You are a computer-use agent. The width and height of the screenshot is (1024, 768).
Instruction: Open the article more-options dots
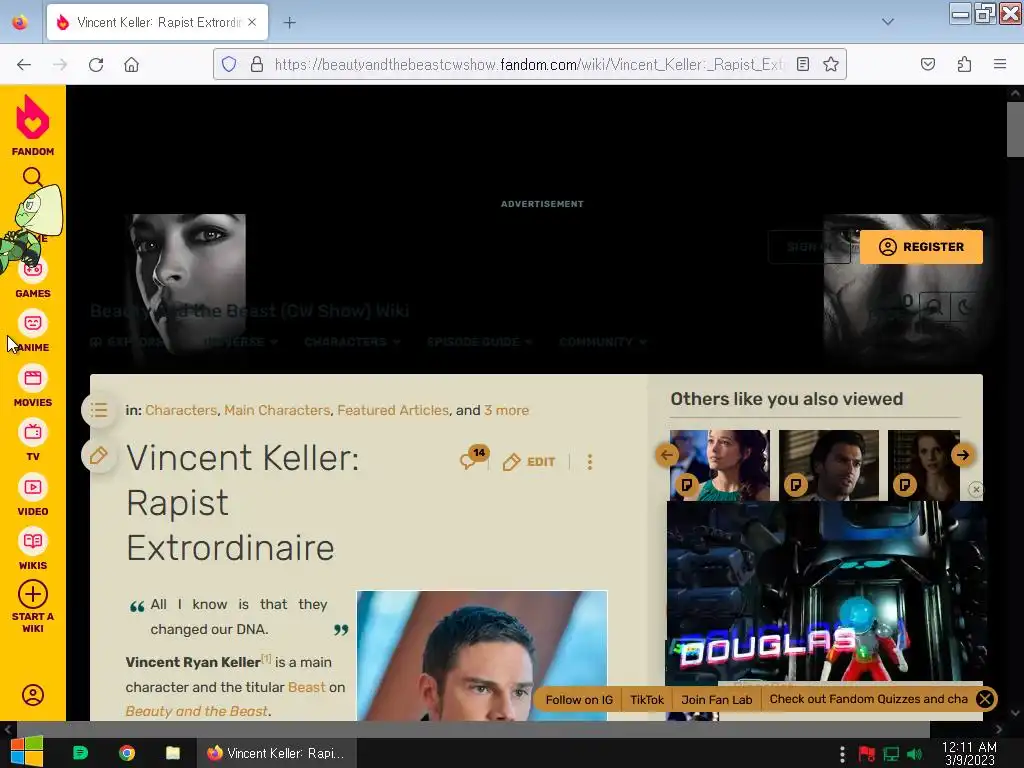590,462
